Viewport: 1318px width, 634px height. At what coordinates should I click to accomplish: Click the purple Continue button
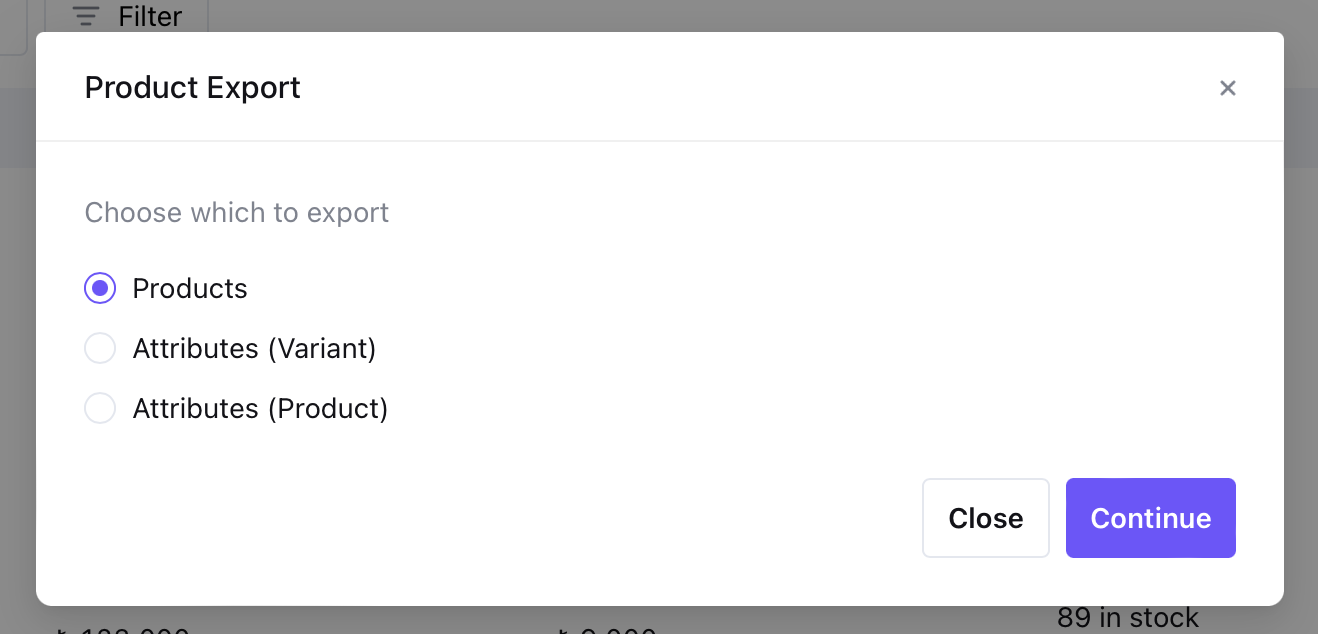(x=1150, y=518)
